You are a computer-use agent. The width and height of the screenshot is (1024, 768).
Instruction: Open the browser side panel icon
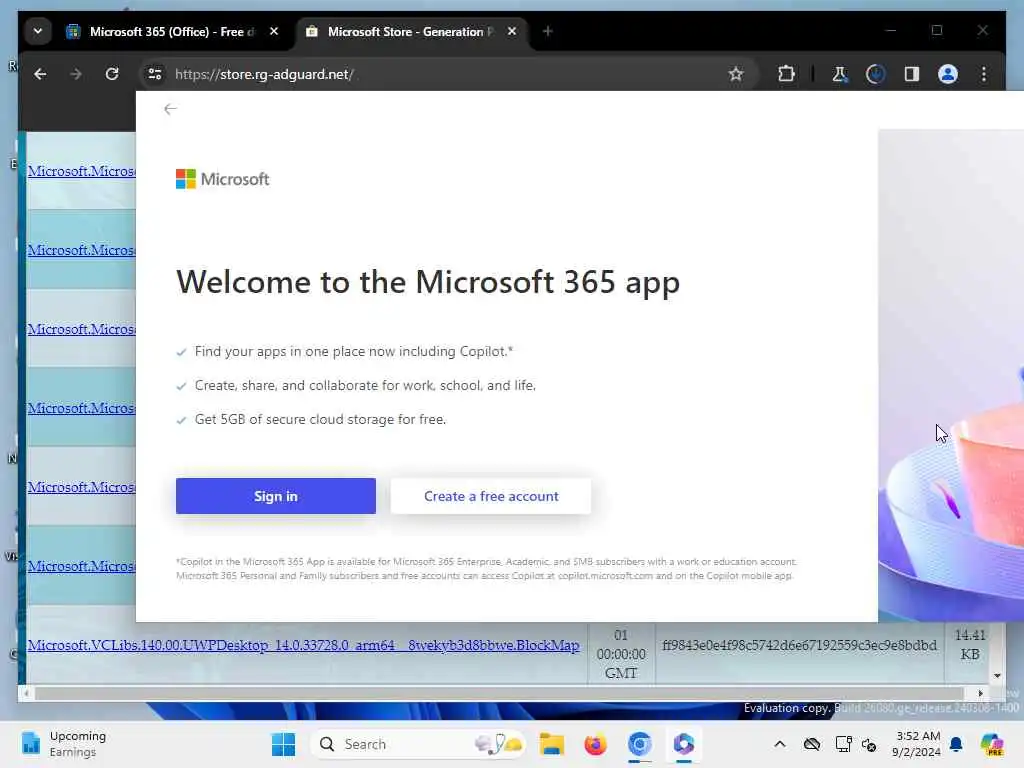click(x=912, y=74)
